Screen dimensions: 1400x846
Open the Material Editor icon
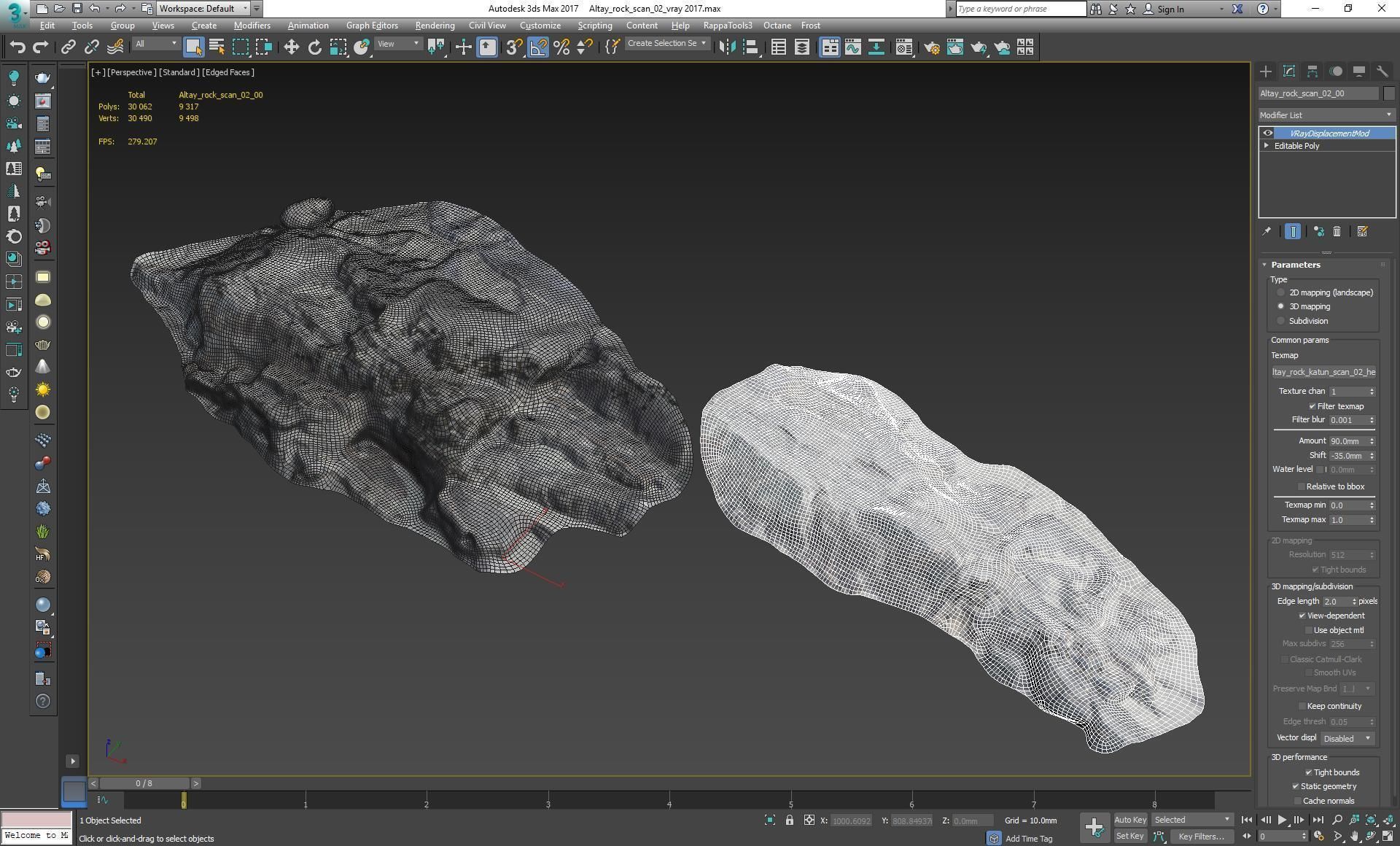[904, 47]
